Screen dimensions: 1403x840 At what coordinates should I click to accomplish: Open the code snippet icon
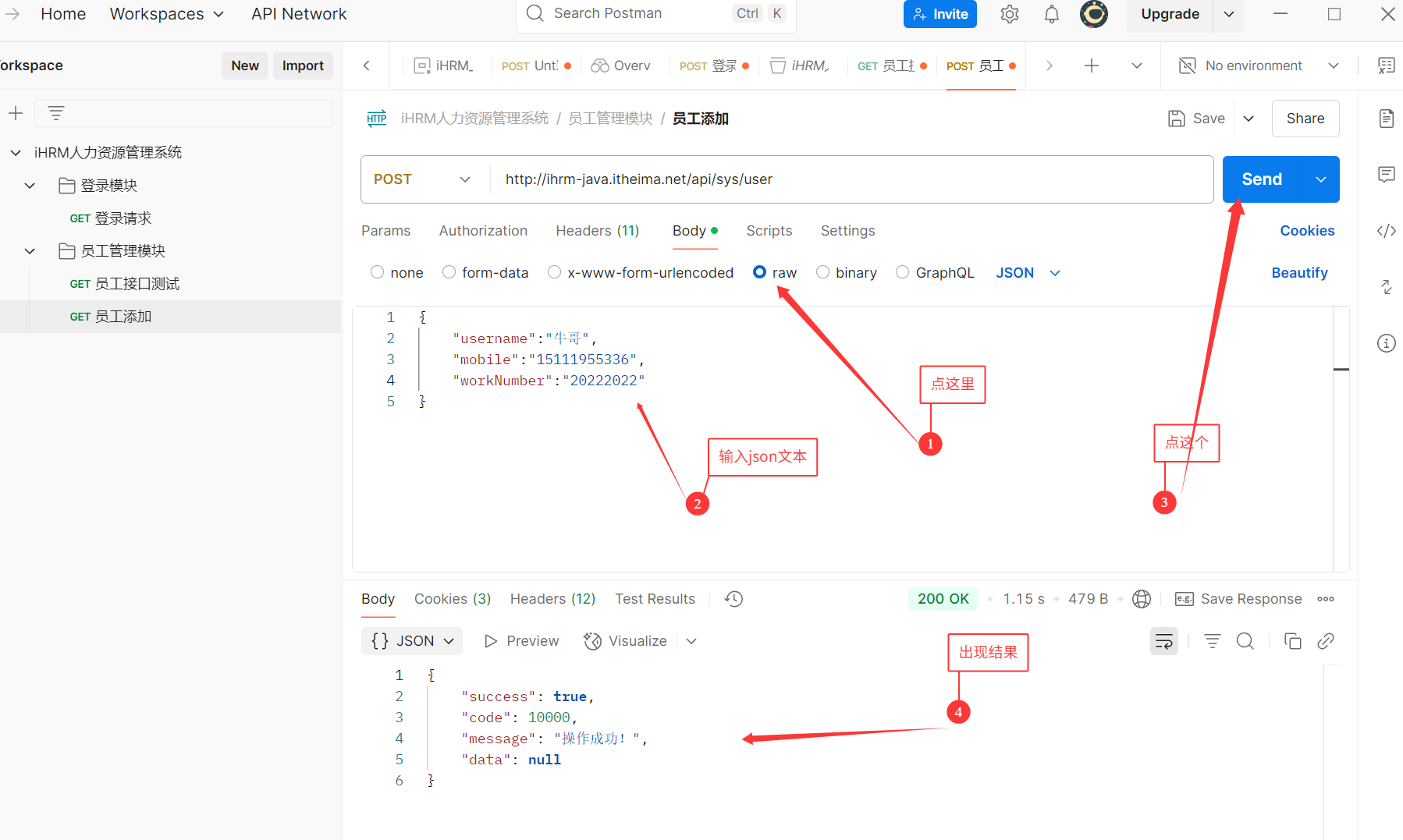(x=1386, y=230)
